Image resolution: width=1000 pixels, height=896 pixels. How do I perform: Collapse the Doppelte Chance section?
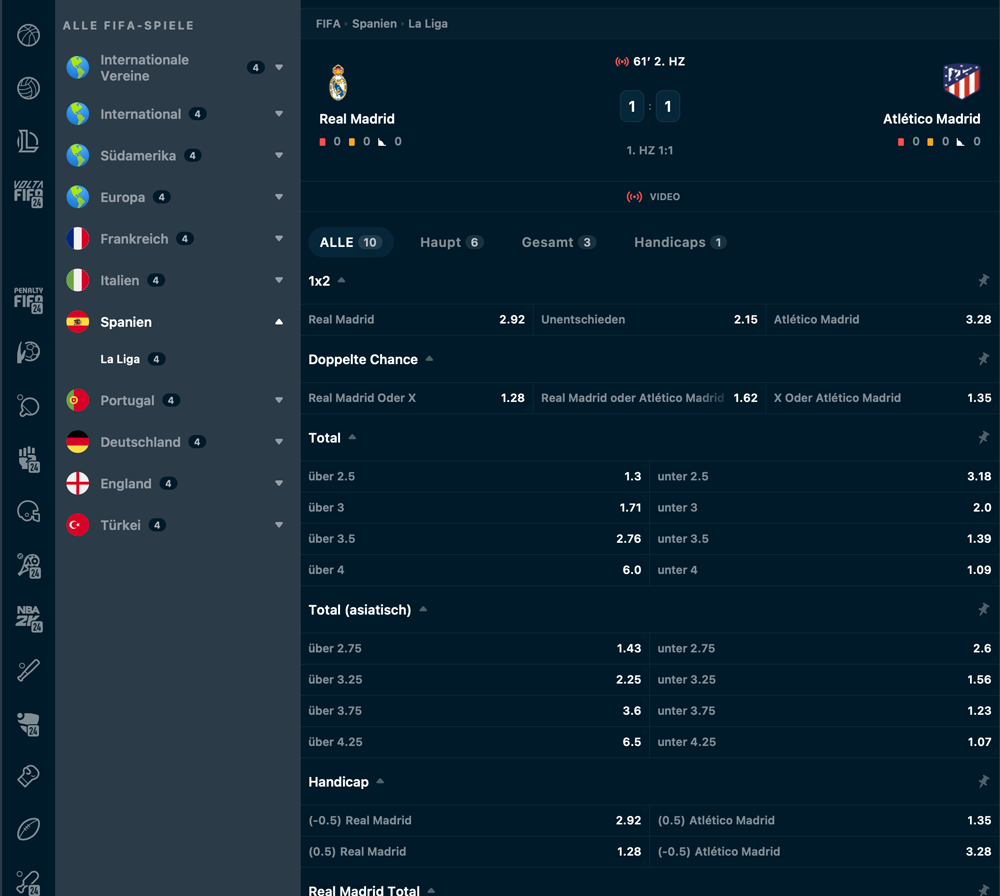click(x=429, y=358)
